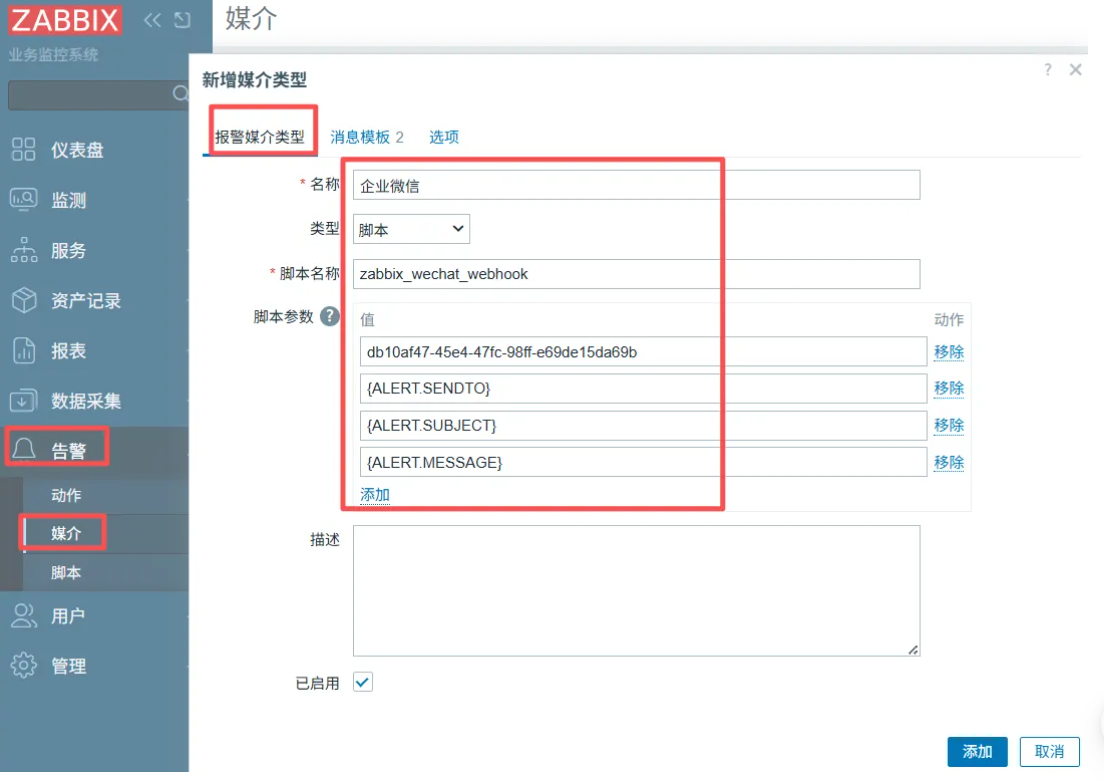
Task: Click the blue 添加 submit button
Action: 977,751
